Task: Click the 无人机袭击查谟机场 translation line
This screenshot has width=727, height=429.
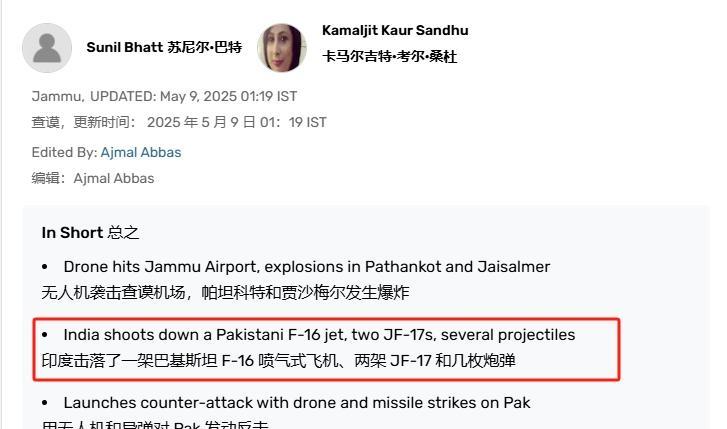Action: point(225,293)
